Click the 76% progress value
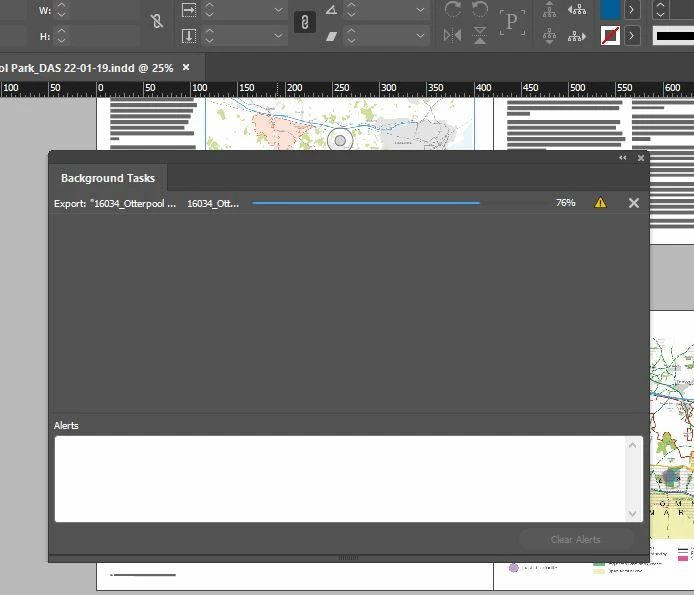Image resolution: width=694 pixels, height=595 pixels. (x=566, y=203)
